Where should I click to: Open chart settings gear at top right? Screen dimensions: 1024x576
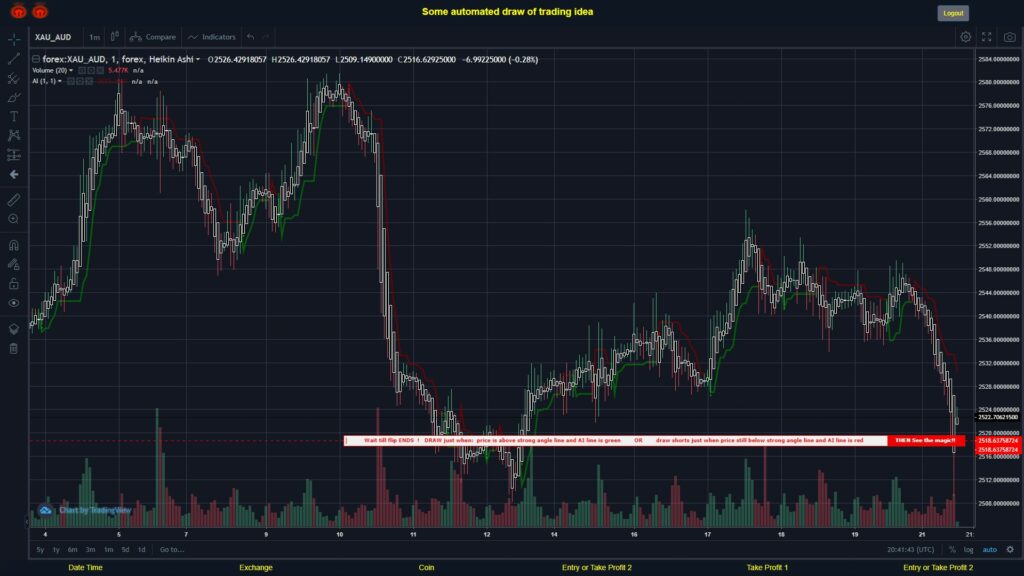click(965, 37)
